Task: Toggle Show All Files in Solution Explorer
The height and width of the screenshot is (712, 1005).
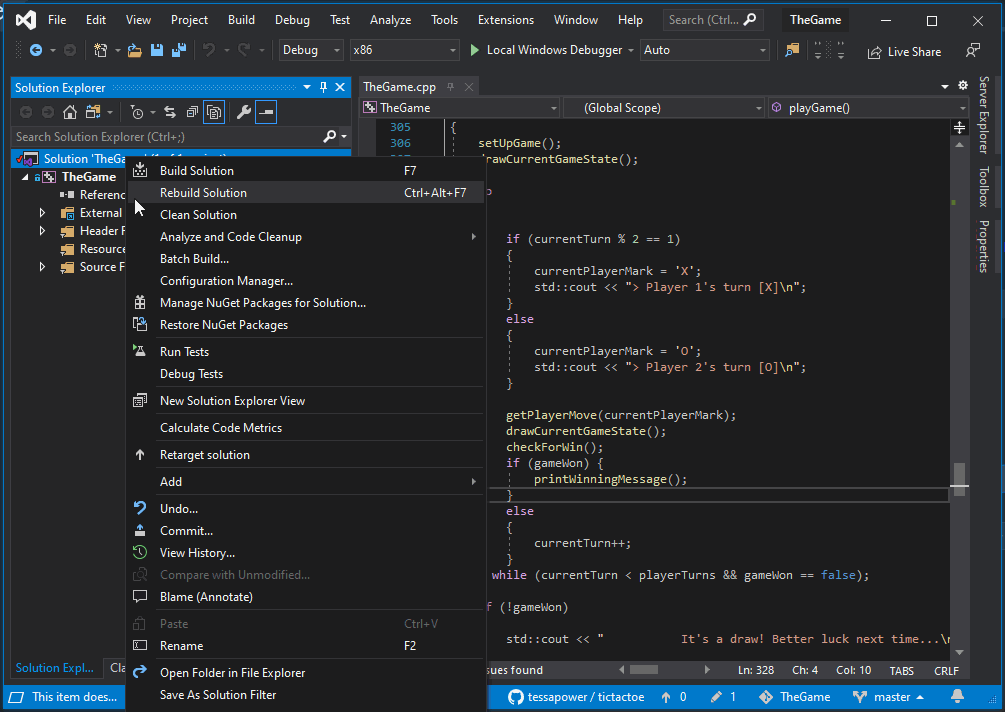Action: coord(214,112)
